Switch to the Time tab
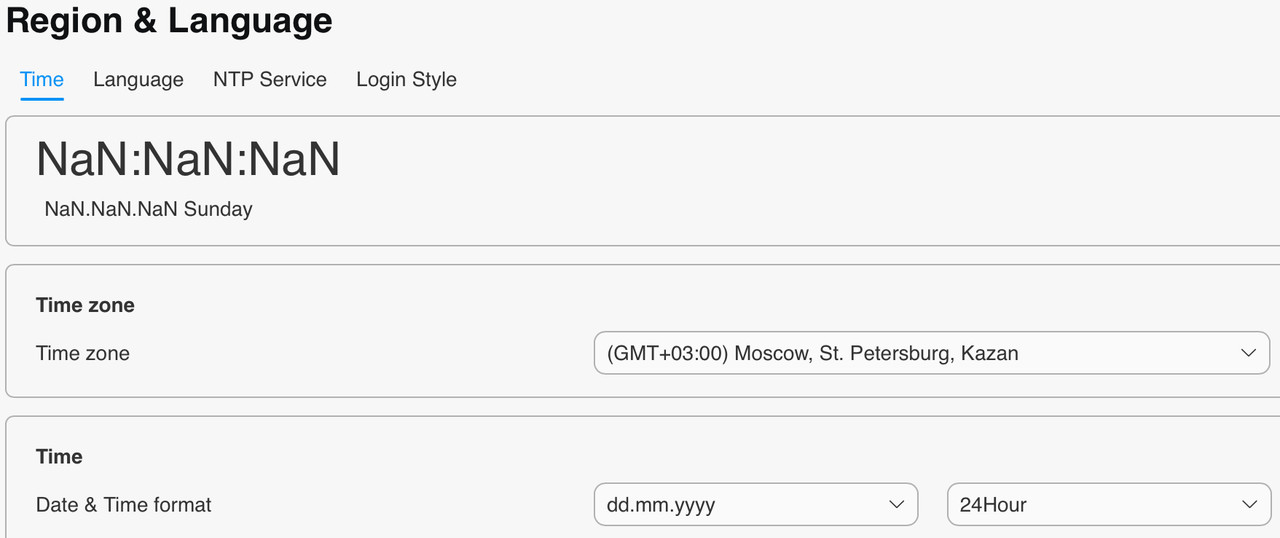 [x=42, y=80]
